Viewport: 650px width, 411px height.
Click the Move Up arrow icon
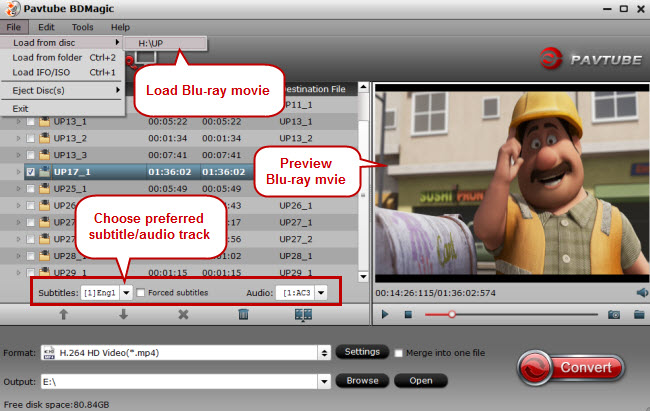tap(65, 314)
